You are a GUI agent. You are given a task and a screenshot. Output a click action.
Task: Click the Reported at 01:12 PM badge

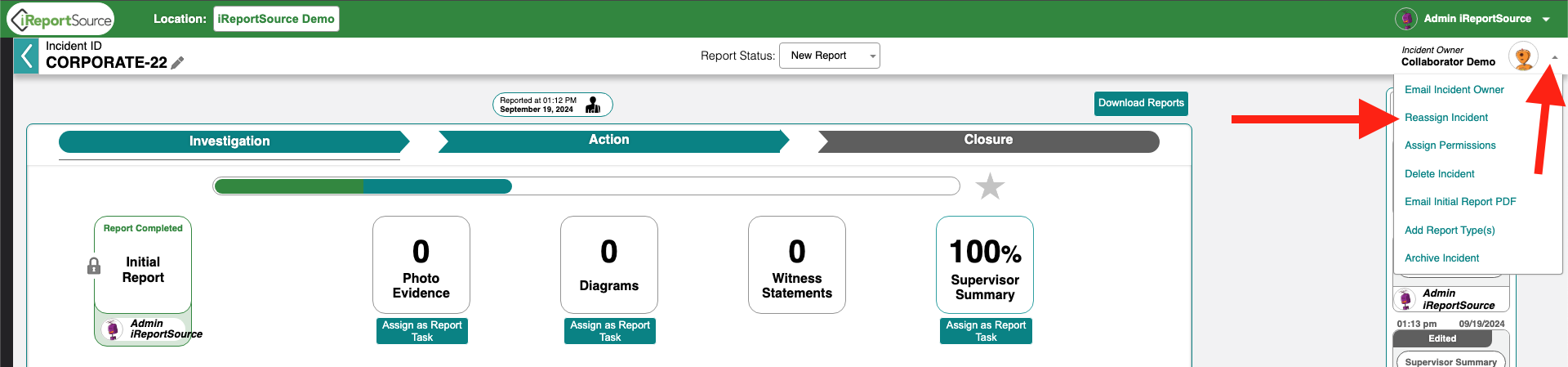[552, 105]
